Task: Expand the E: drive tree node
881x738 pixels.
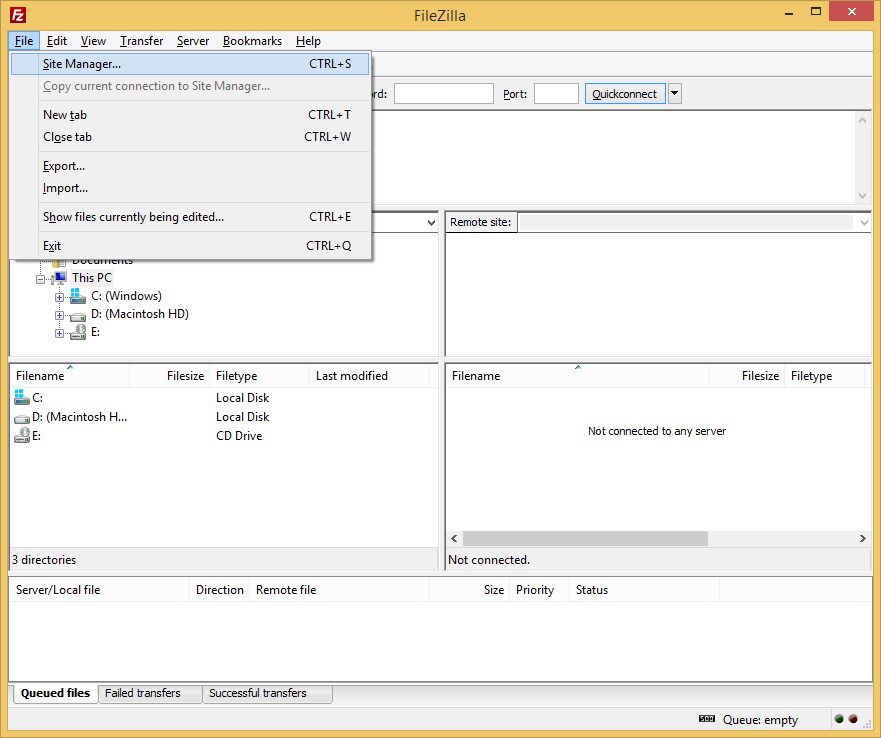Action: (x=59, y=333)
